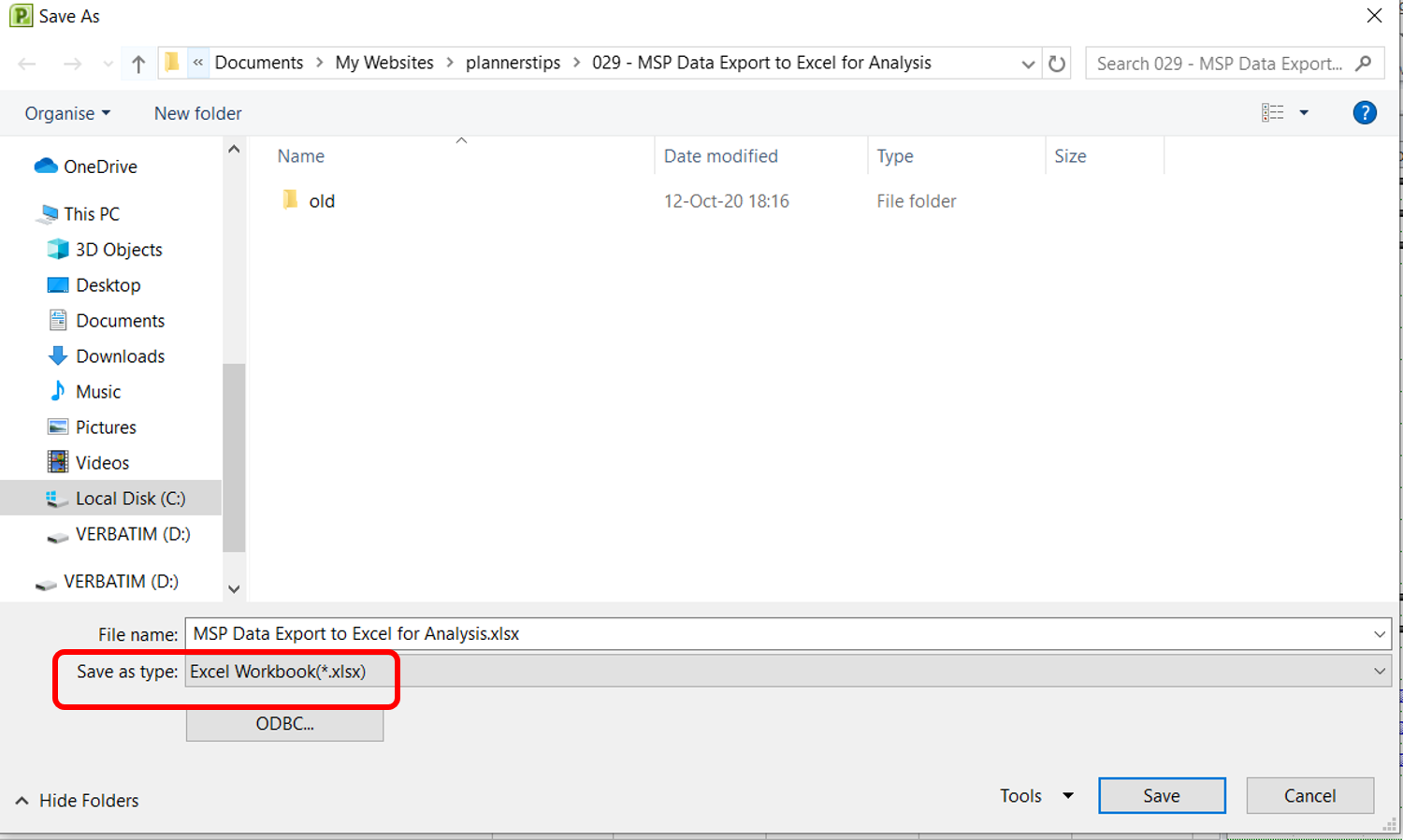This screenshot has height=840, width=1403.
Task: Click the ODBC... button
Action: coord(284,723)
